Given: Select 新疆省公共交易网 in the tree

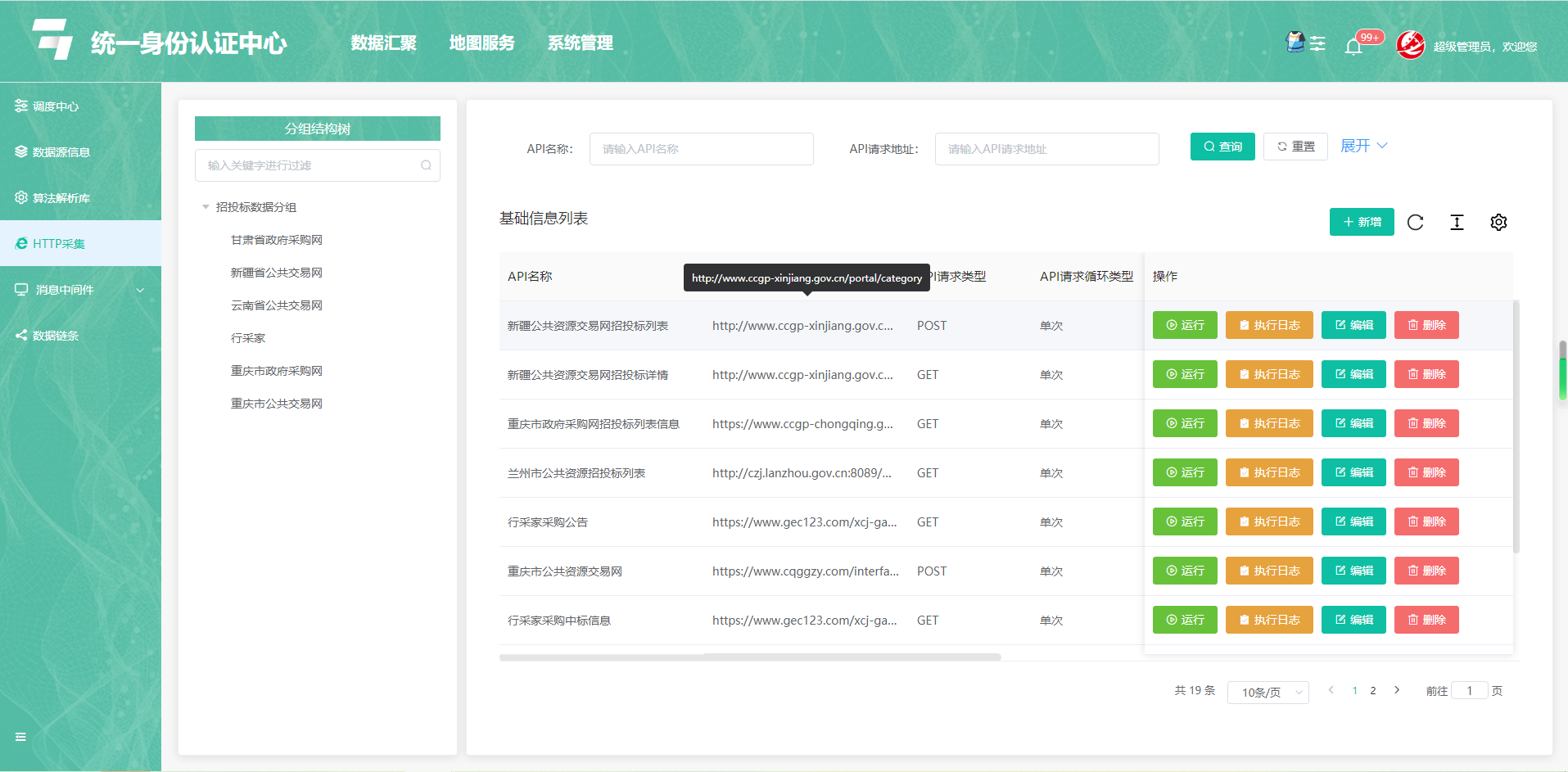Looking at the screenshot, I should (277, 273).
